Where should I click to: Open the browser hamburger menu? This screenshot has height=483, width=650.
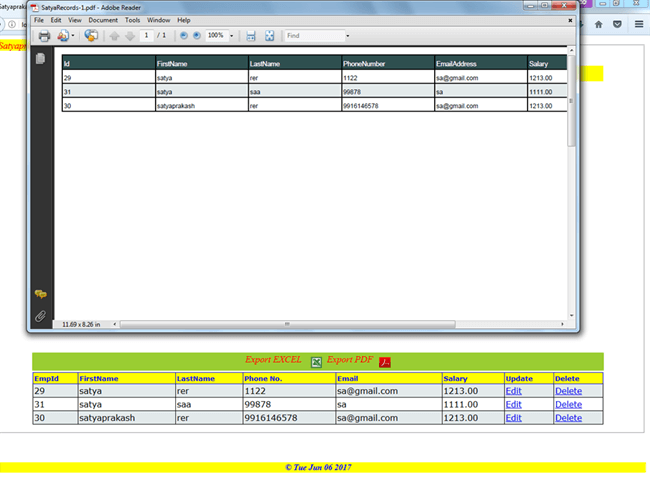(x=639, y=24)
